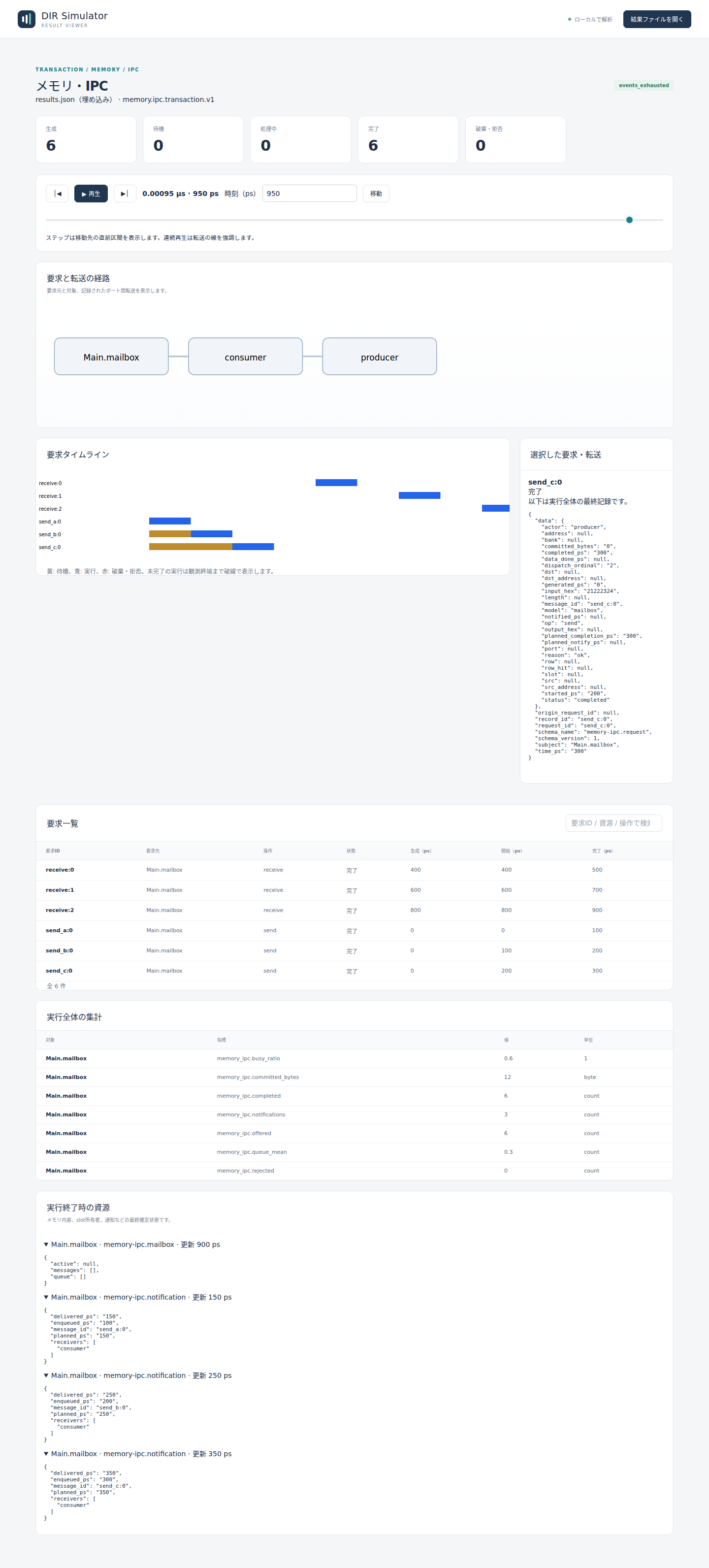Screen dimensions: 709x1568
Task: Collapse the memory-ipc.mailbox 更新 900 ps section
Action: 132,1245
